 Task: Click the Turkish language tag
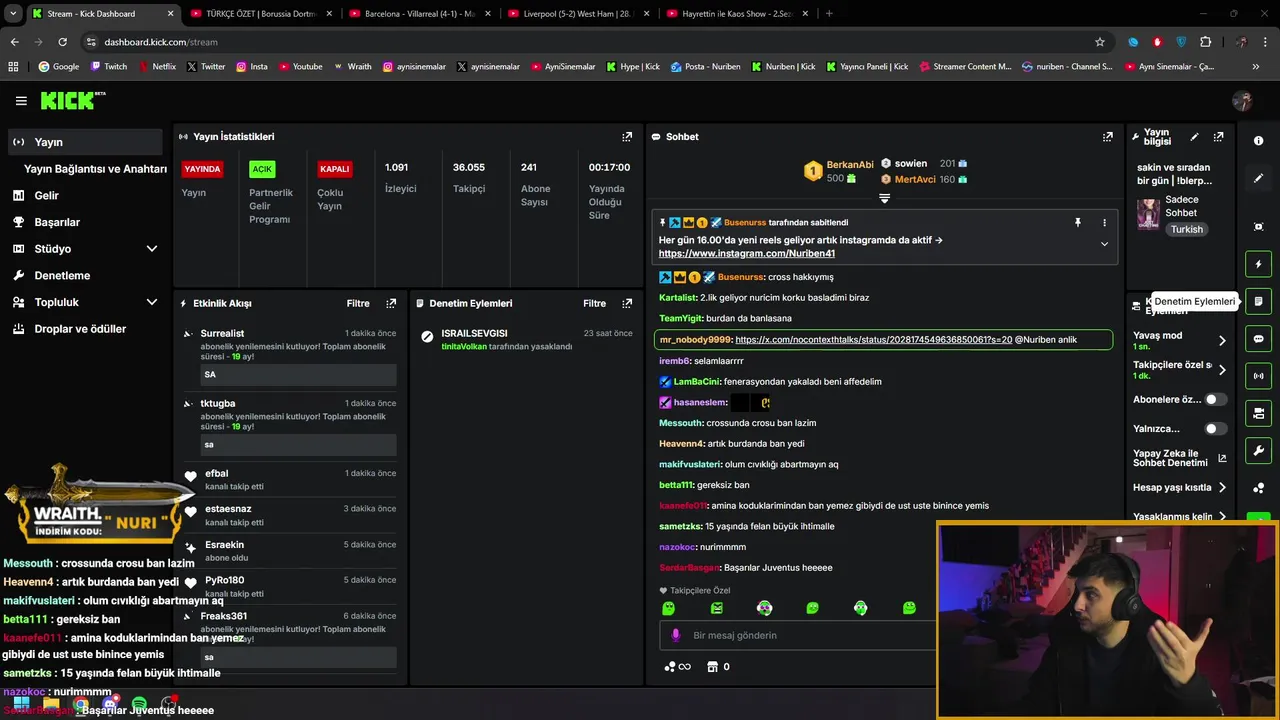click(x=1187, y=229)
